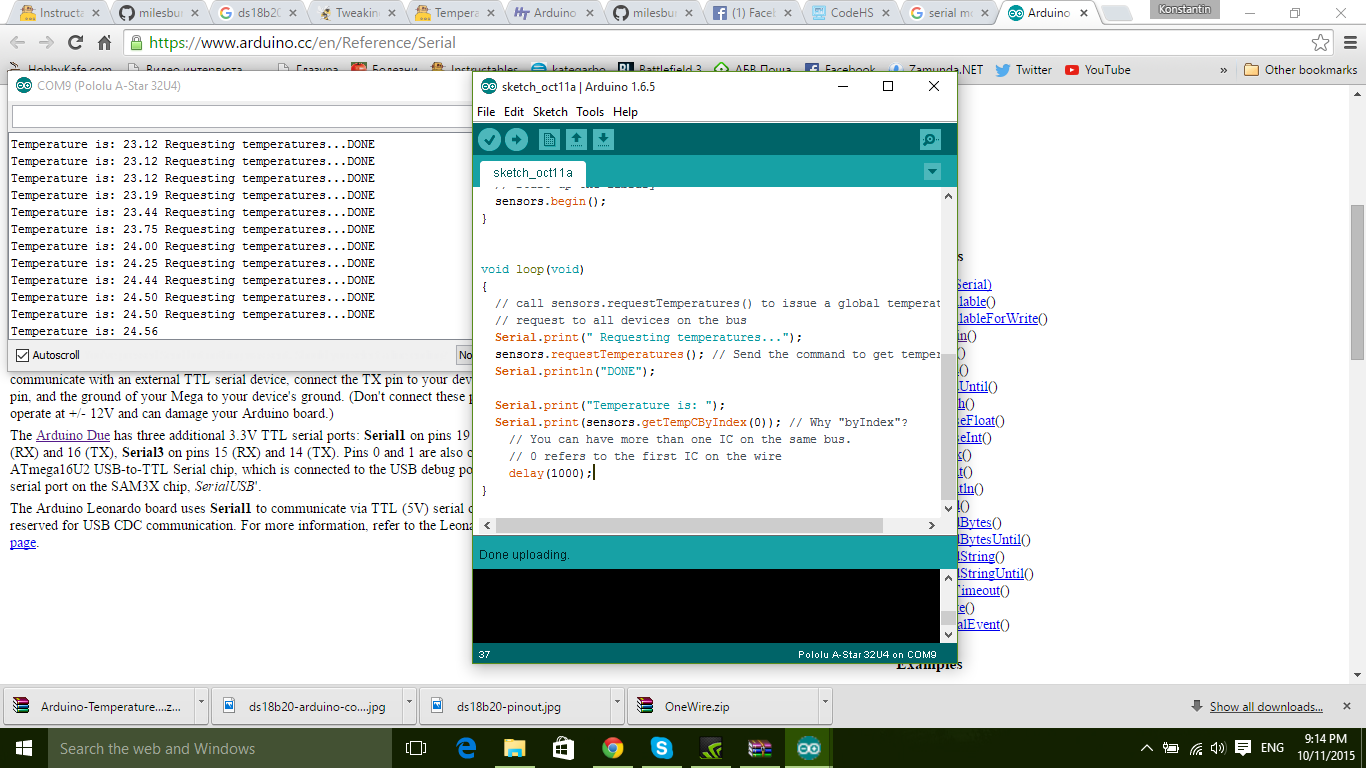Click the Arduino icon in taskbar
Screen dimensions: 1366x768
(x=808, y=748)
